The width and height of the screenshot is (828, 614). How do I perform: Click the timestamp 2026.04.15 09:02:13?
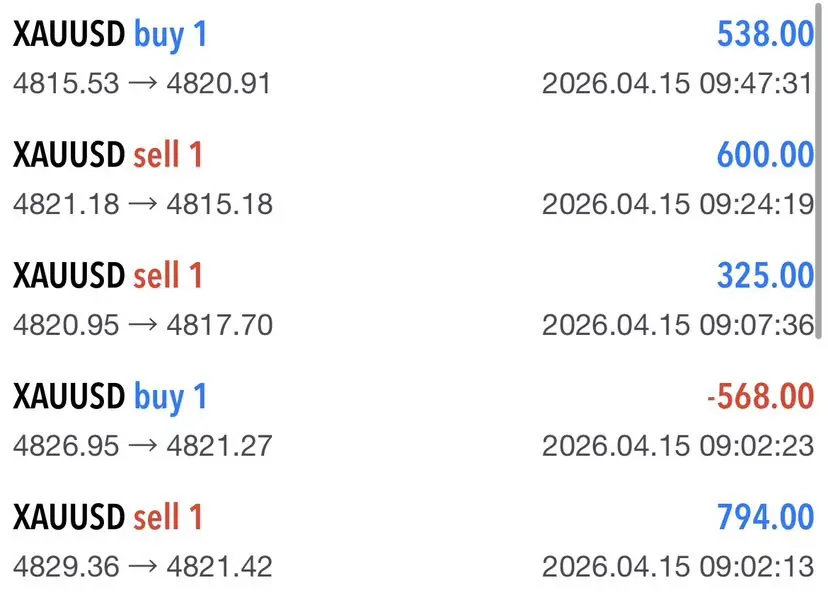point(678,566)
